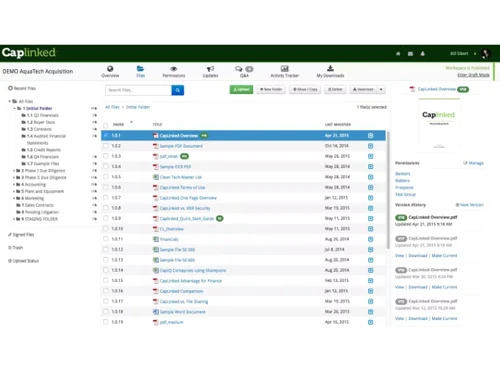Viewport: 500px width, 375px height.
Task: Check the checkbox for row 1.0.5
Action: (106, 176)
